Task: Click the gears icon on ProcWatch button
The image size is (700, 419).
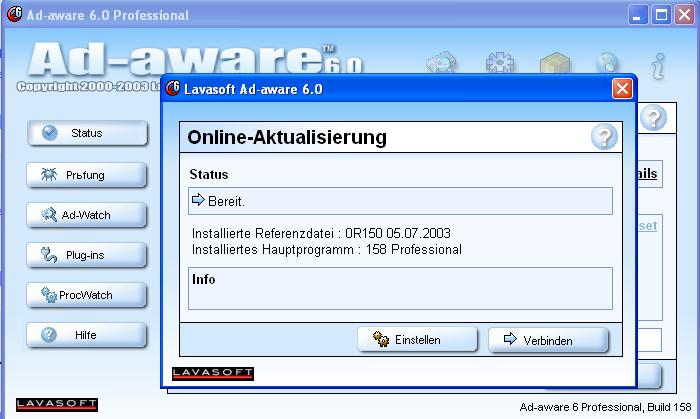Action: 49,295
